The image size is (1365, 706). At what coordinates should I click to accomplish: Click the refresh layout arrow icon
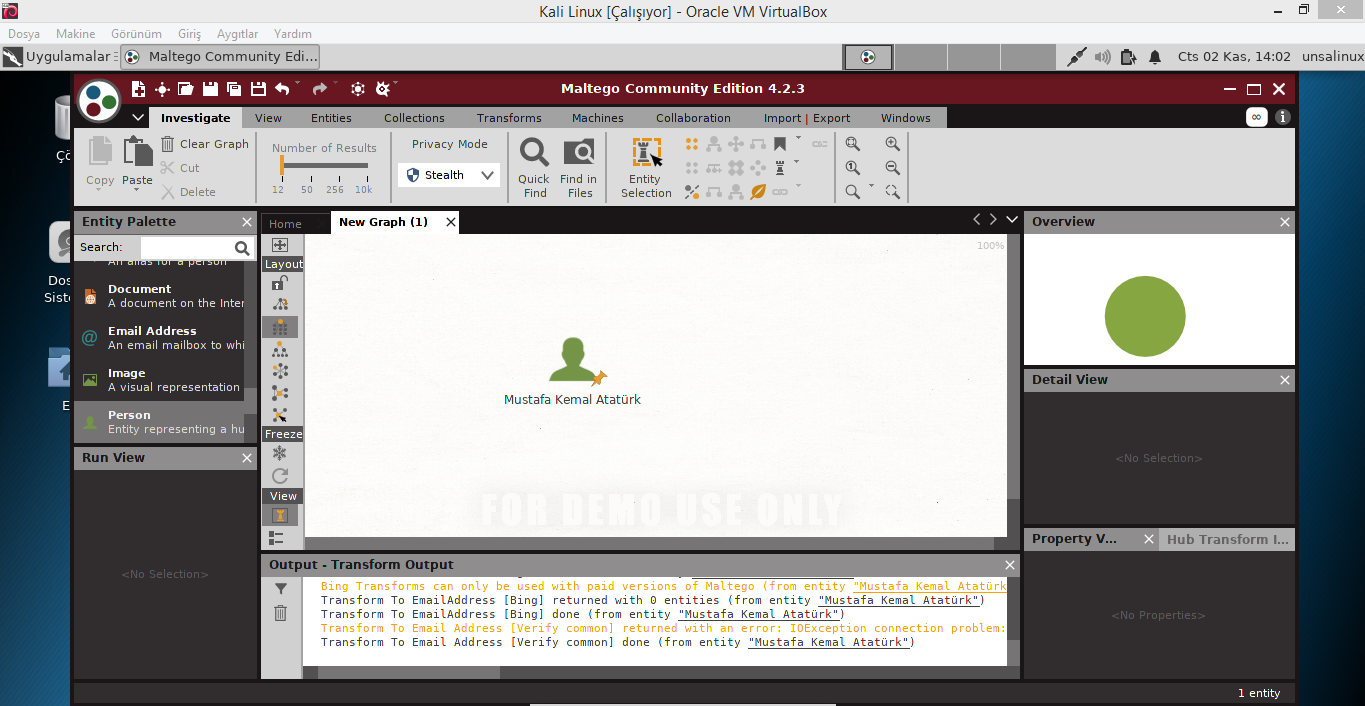coord(280,476)
